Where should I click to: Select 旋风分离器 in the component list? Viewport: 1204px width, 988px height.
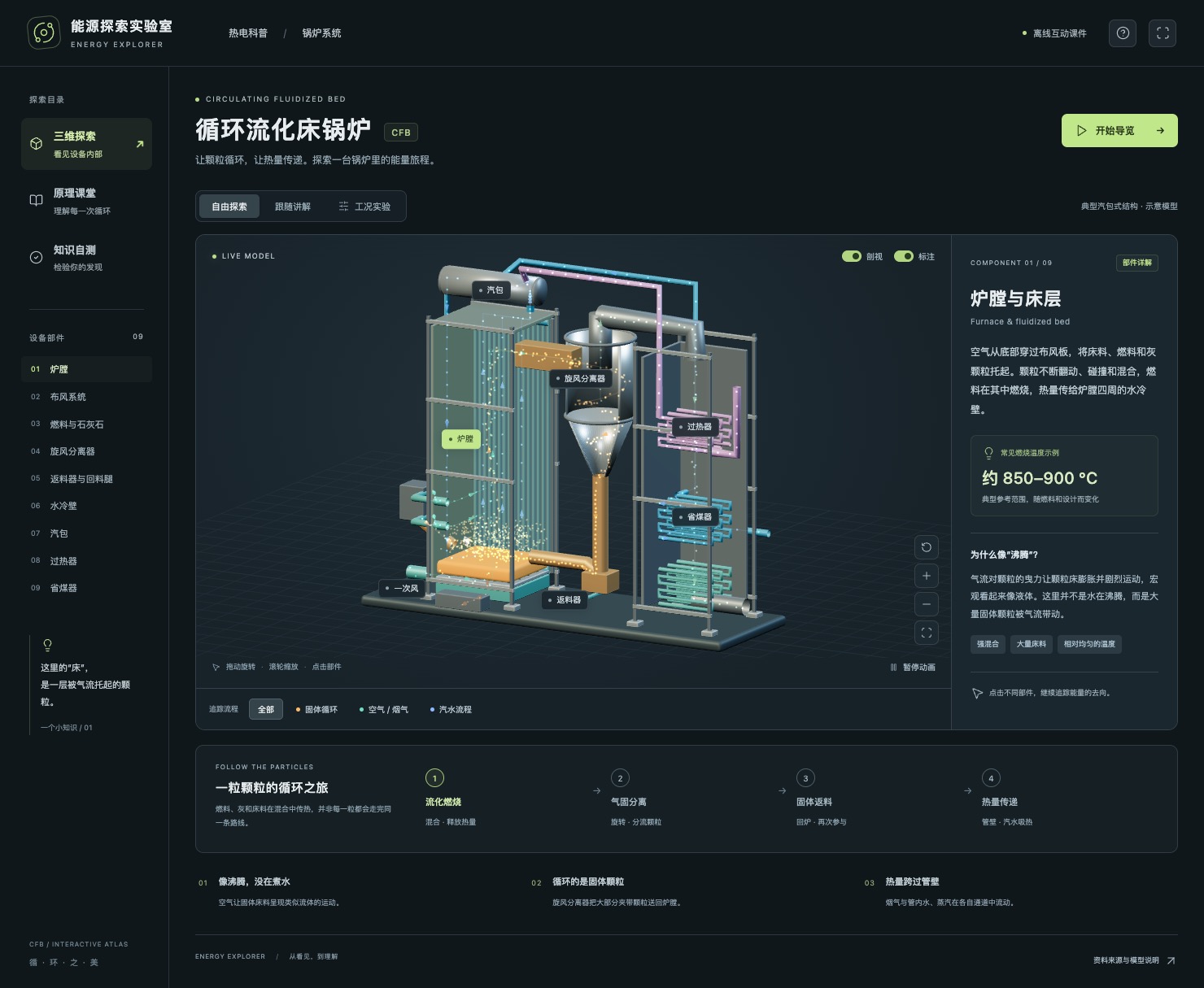[x=86, y=451]
